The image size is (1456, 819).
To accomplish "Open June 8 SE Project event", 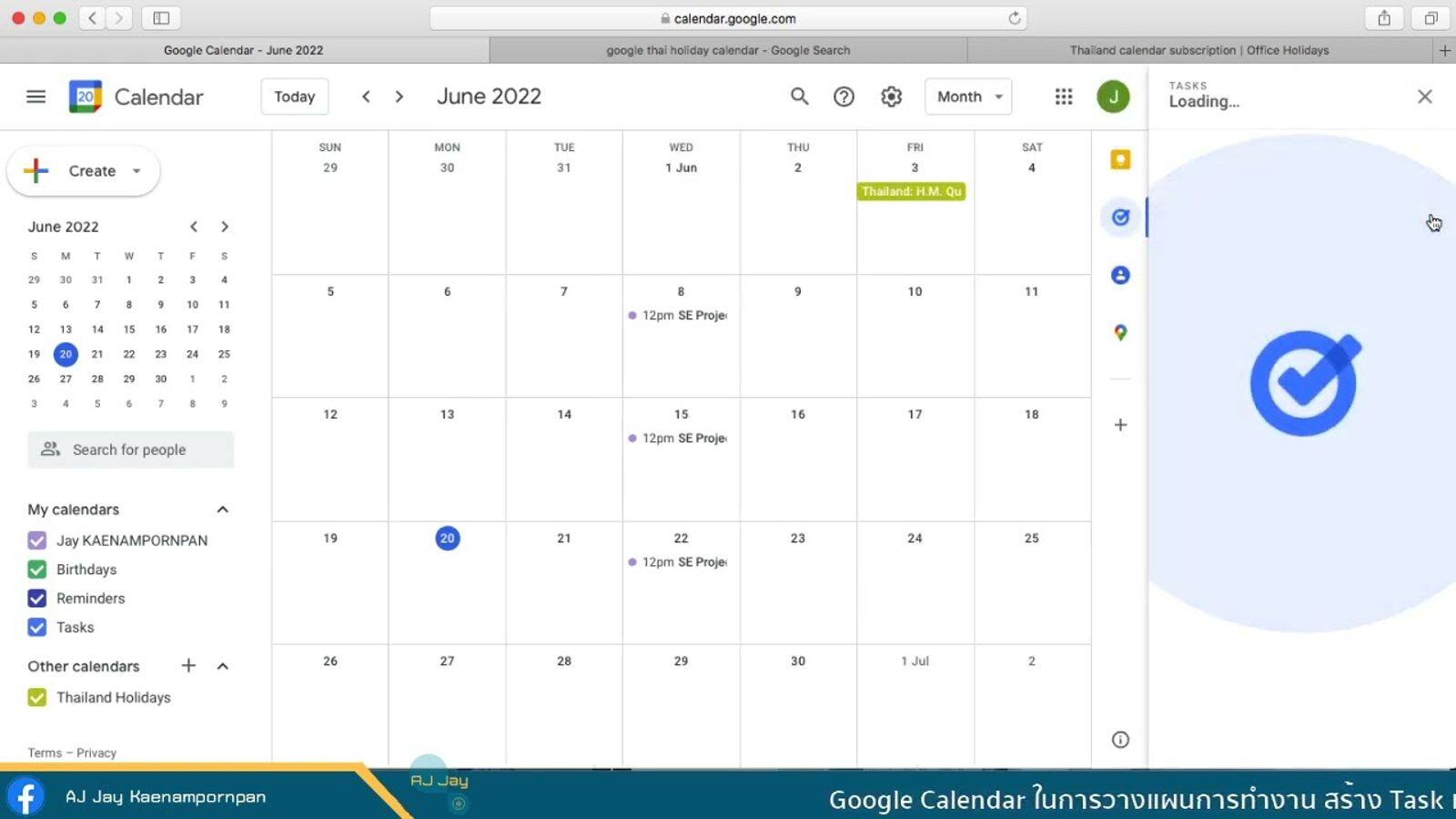I will click(680, 316).
